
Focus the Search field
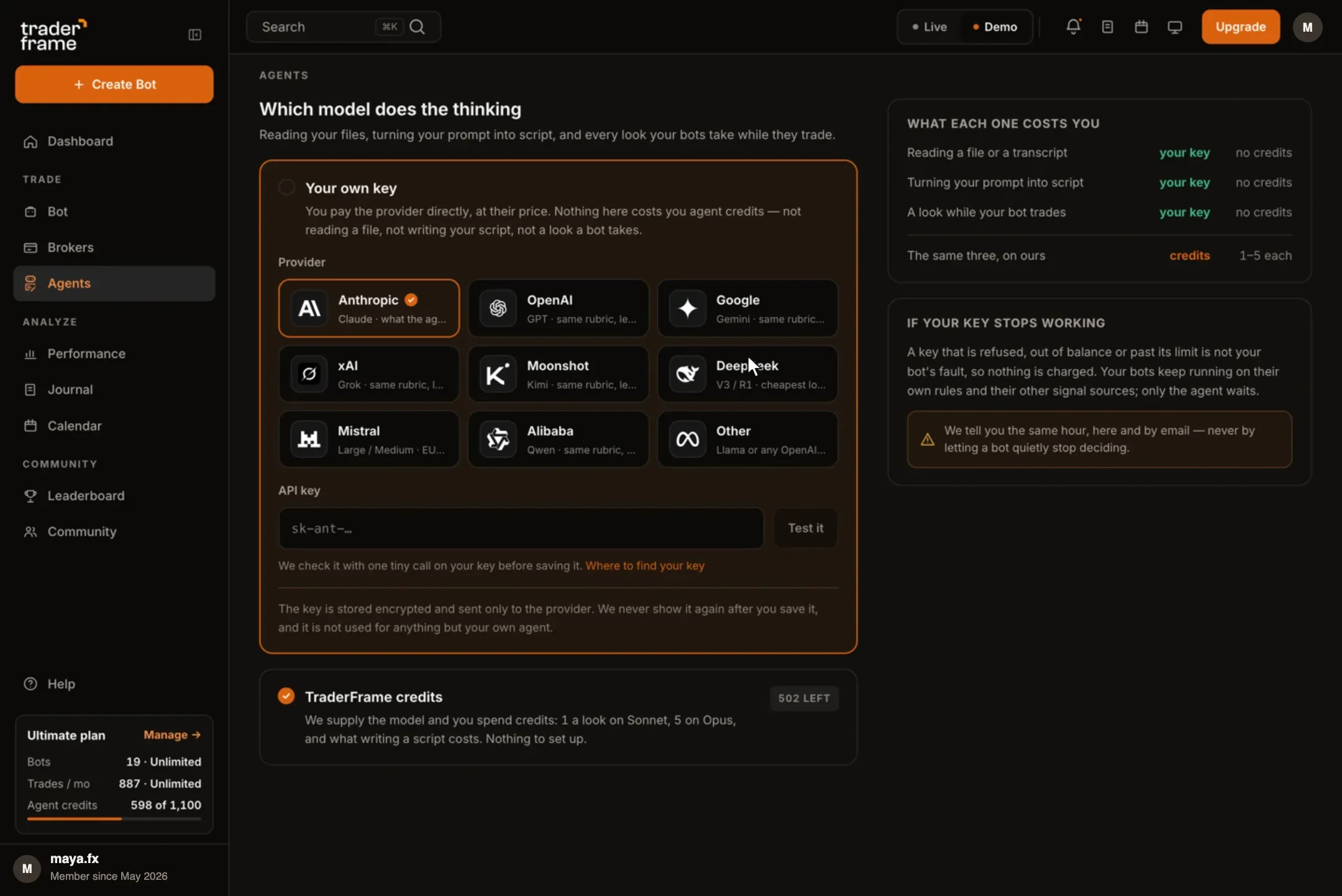(x=344, y=27)
